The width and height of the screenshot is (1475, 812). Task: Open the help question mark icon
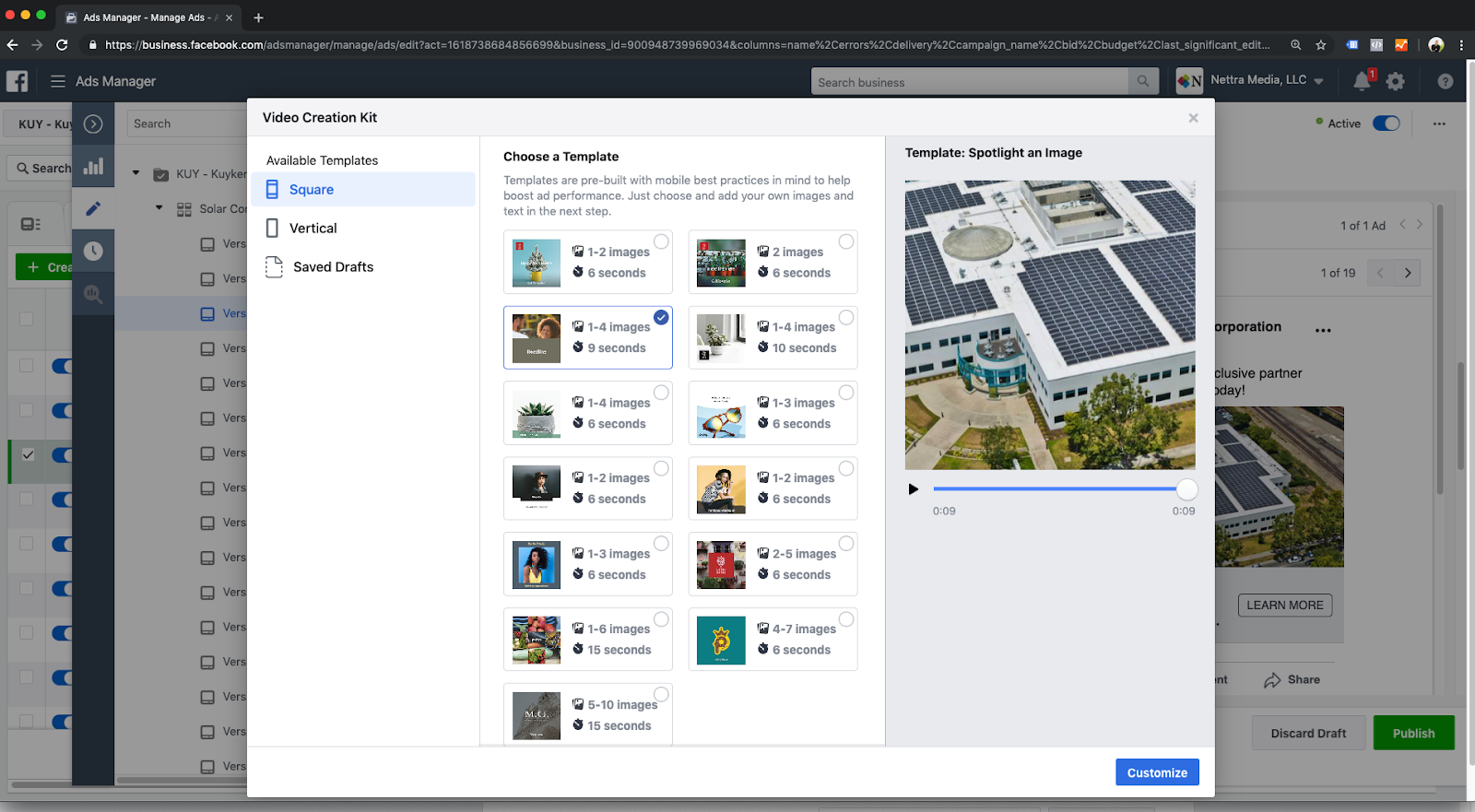1445,81
